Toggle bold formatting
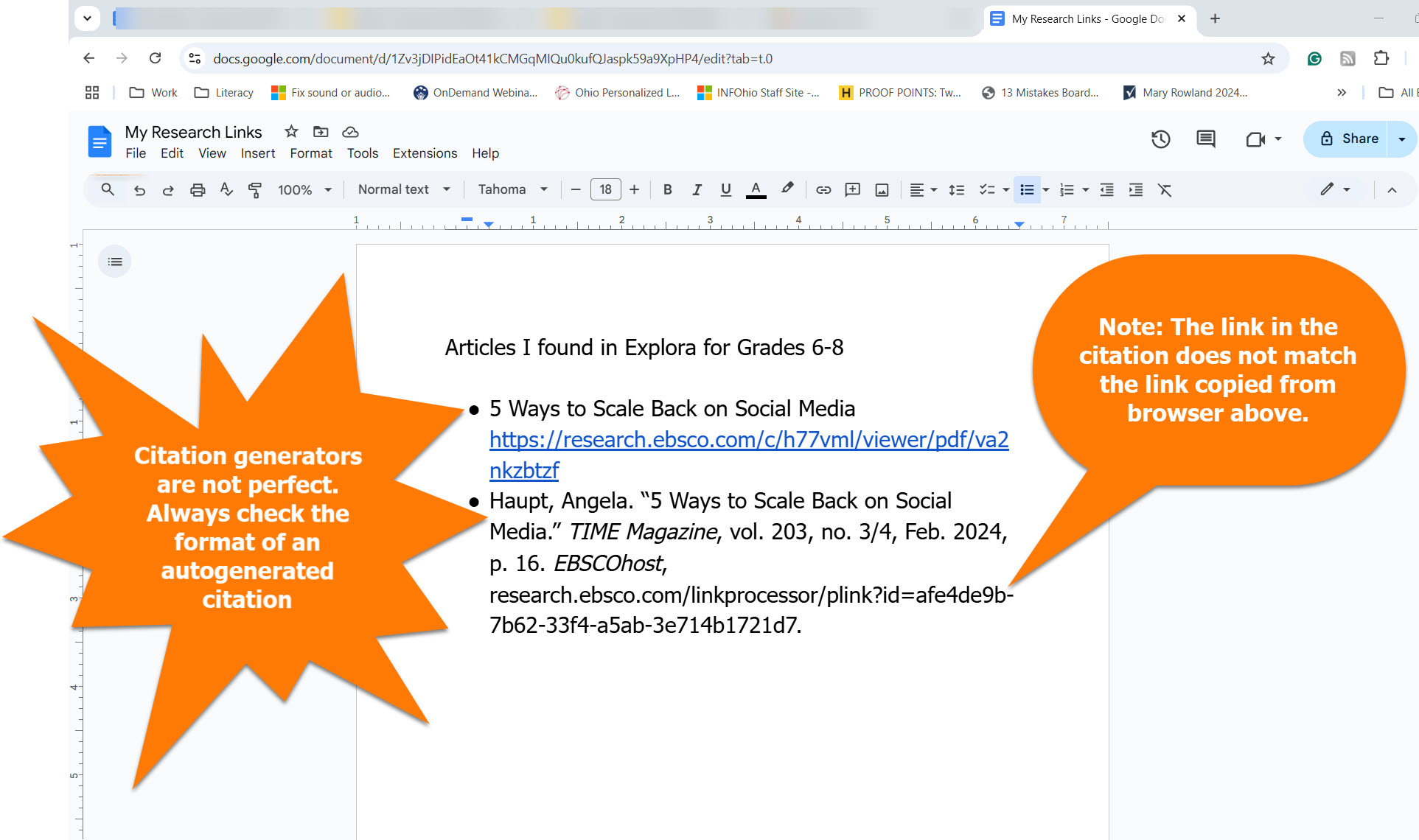 coord(667,189)
